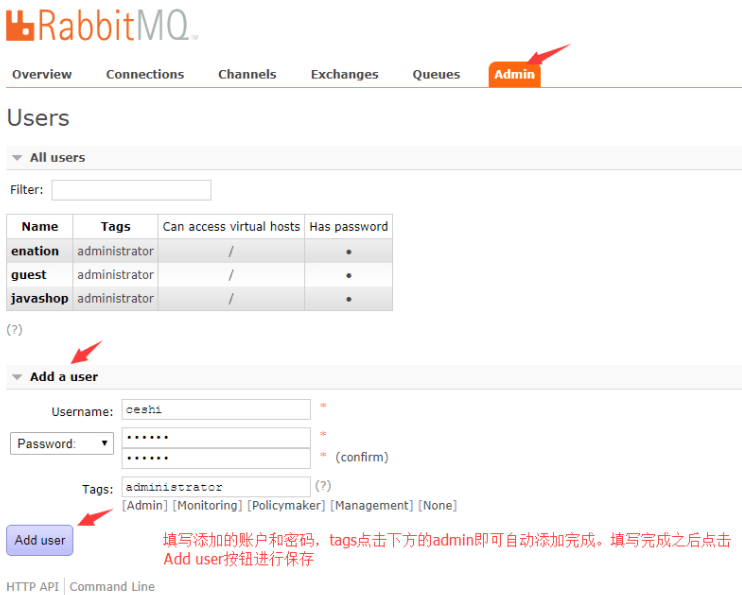Click the Add user button

40,540
